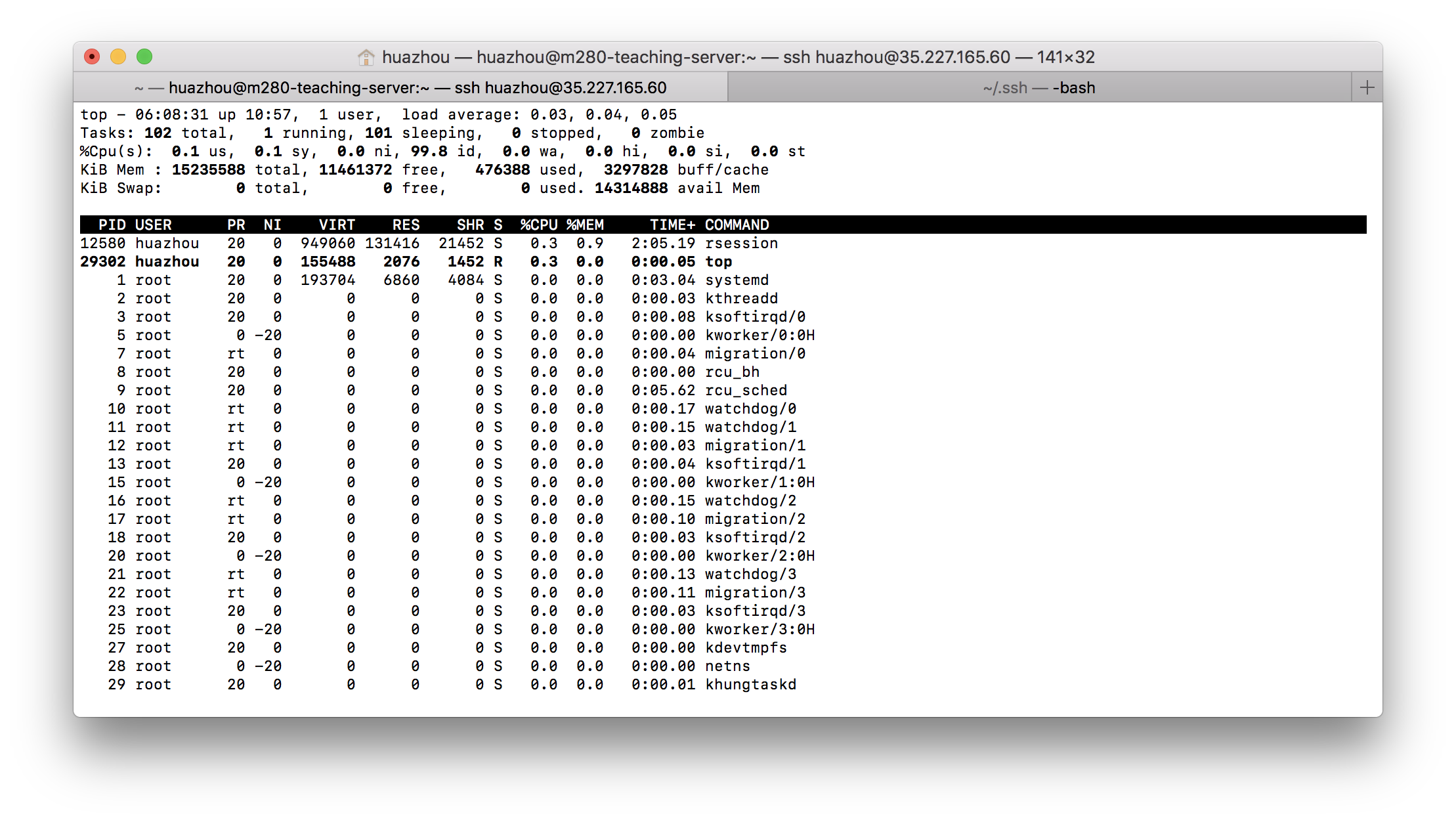Click the rcu_sched process command
This screenshot has height=822, width=1456.
coord(746,390)
